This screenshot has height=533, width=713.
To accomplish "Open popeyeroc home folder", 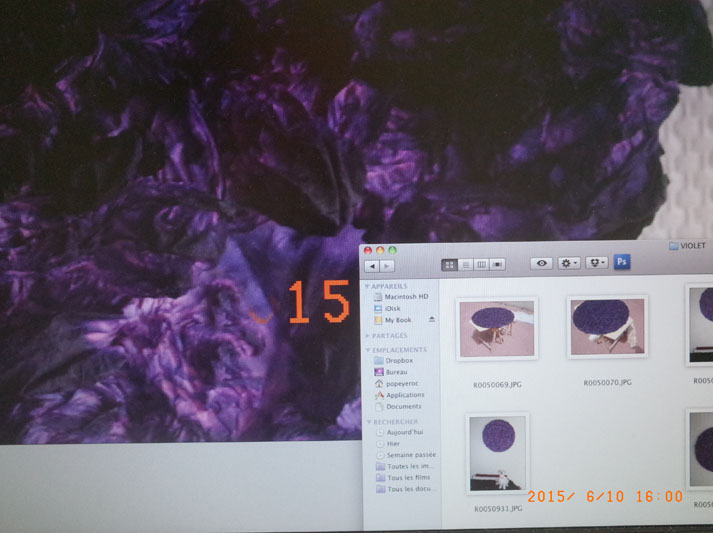I will pyautogui.click(x=396, y=383).
